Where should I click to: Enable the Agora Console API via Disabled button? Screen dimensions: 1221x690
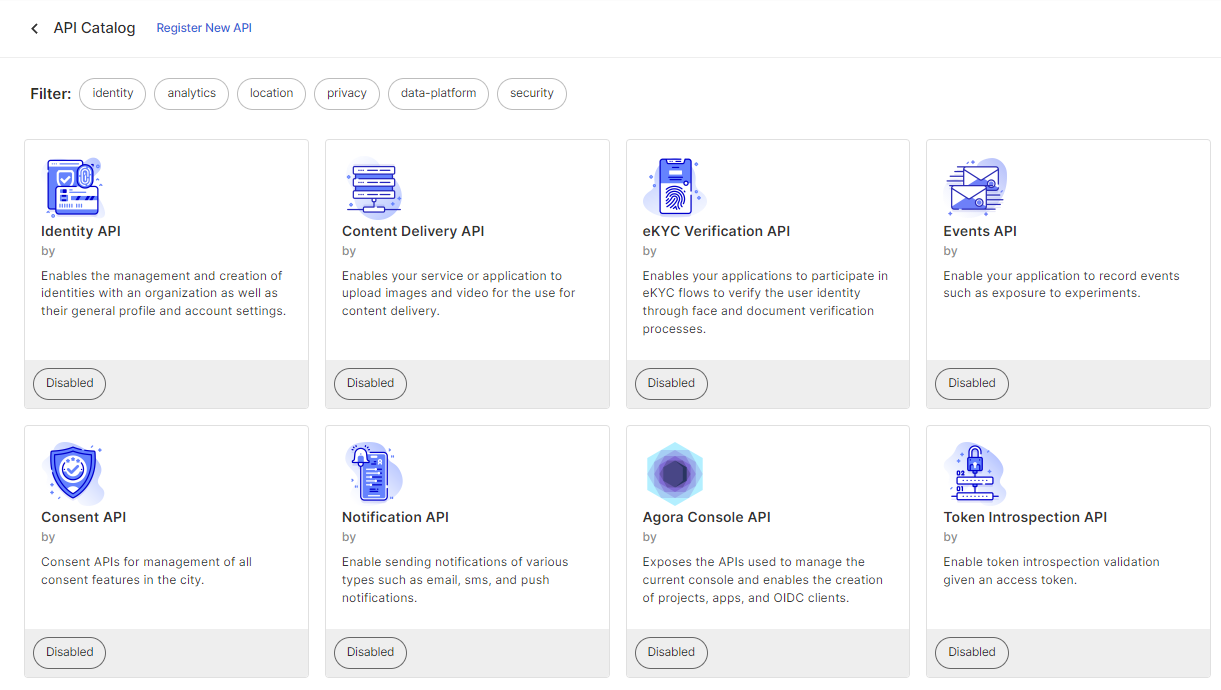pyautogui.click(x=671, y=652)
